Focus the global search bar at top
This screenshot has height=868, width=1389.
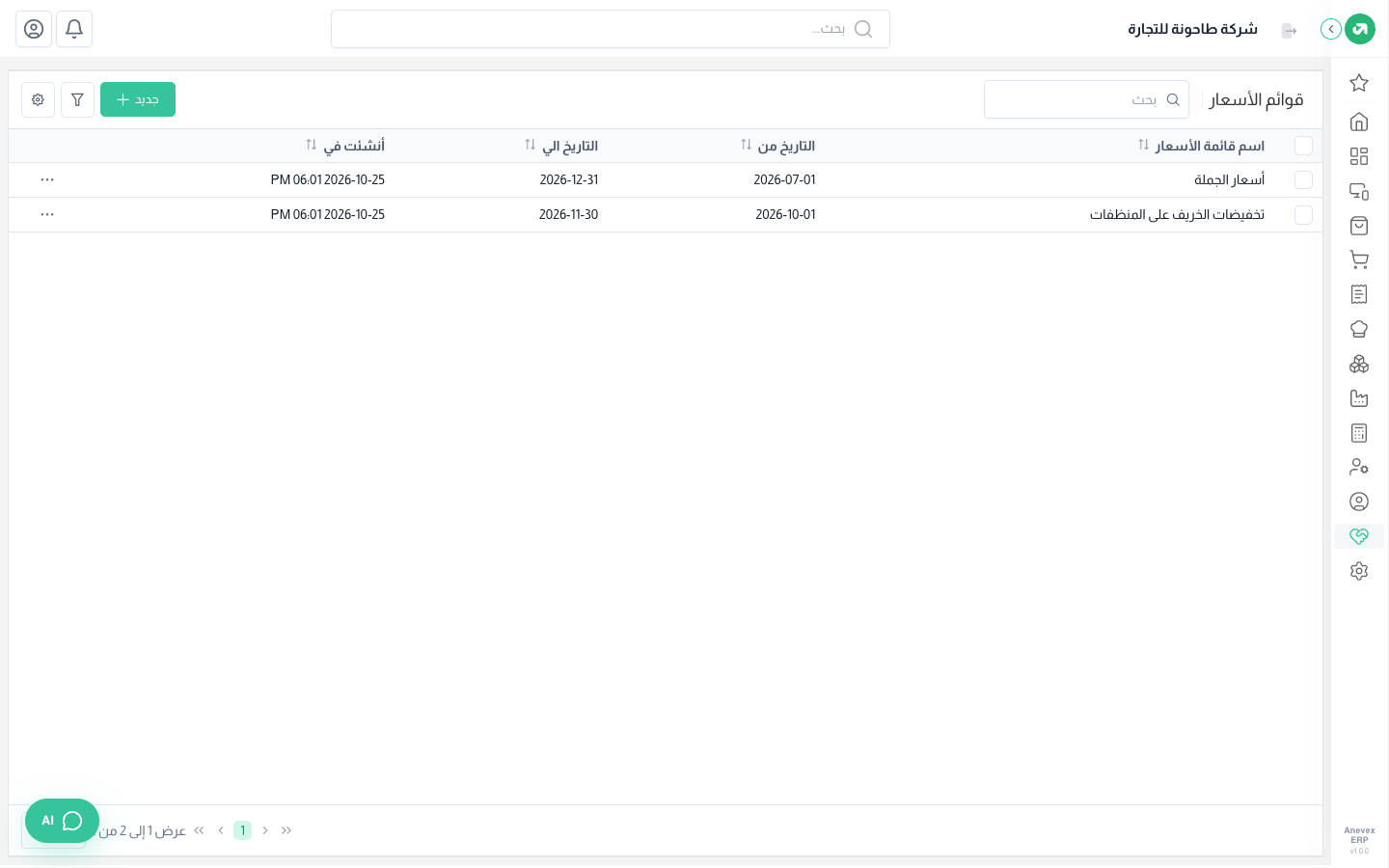[611, 29]
